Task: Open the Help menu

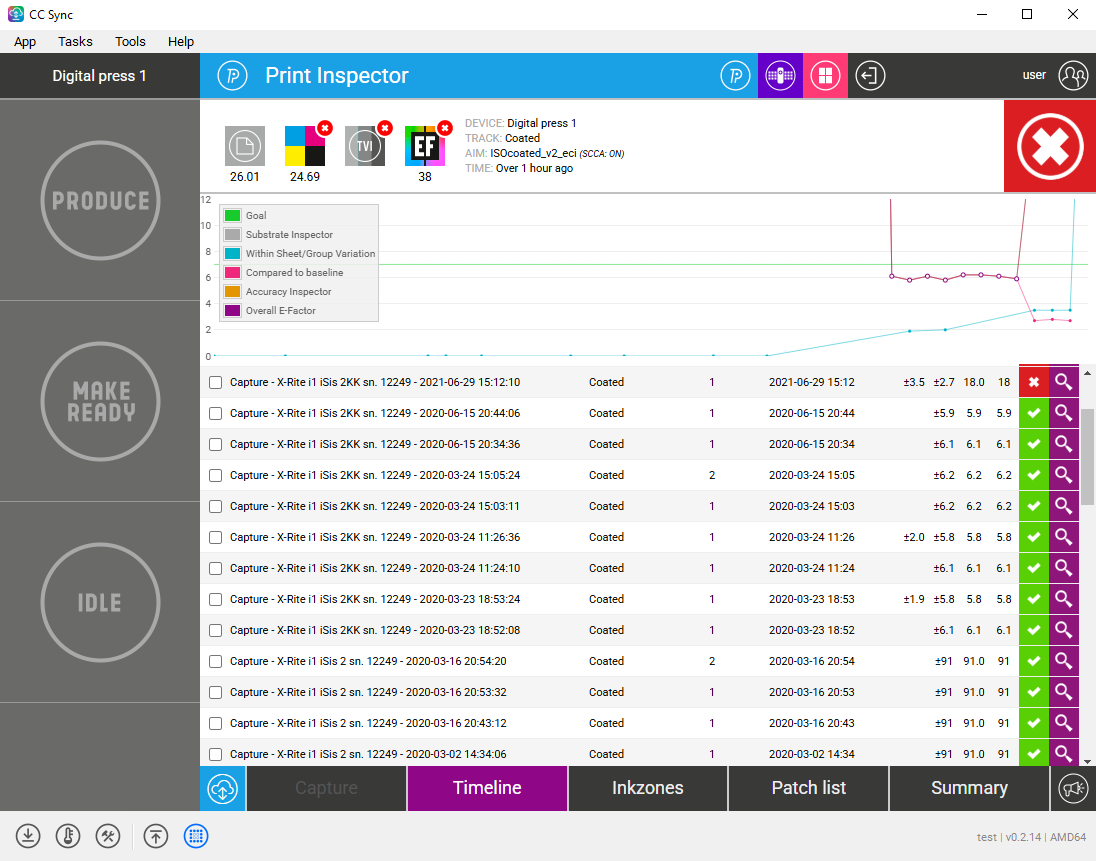Action: click(181, 42)
